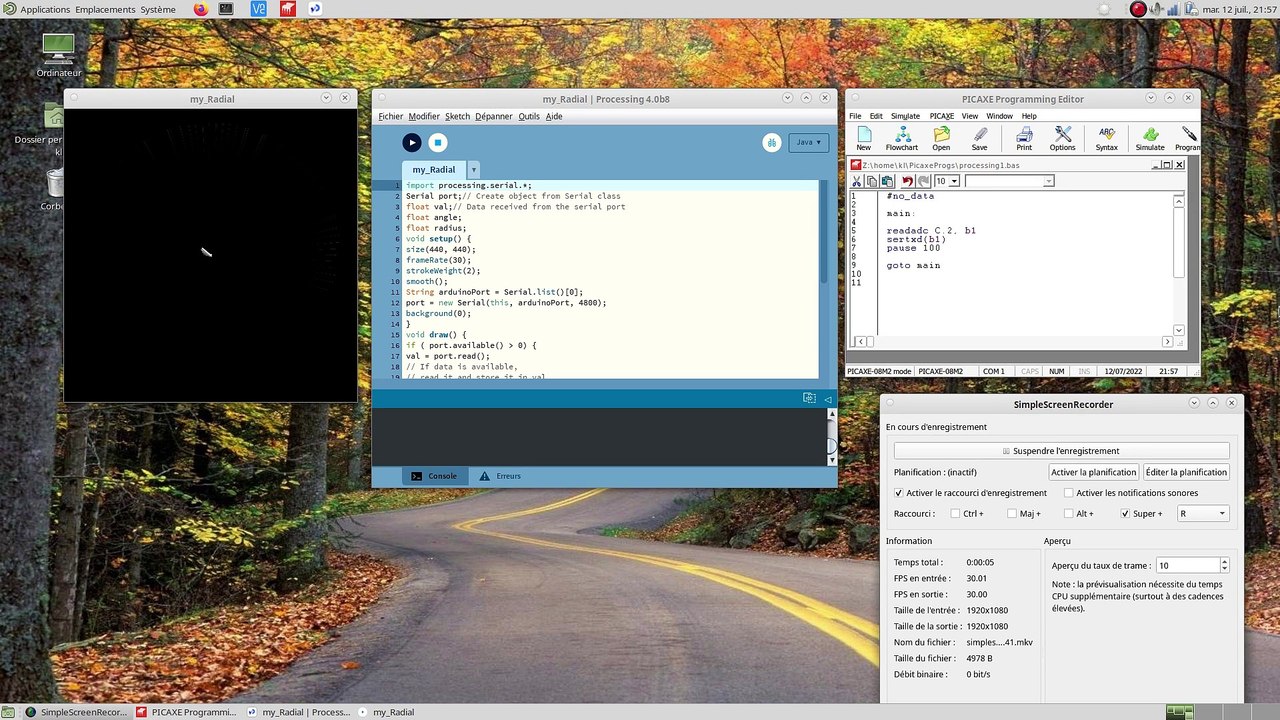1280x720 pixels.
Task: Open Options in the PICAXE toolbar
Action: 1062,139
